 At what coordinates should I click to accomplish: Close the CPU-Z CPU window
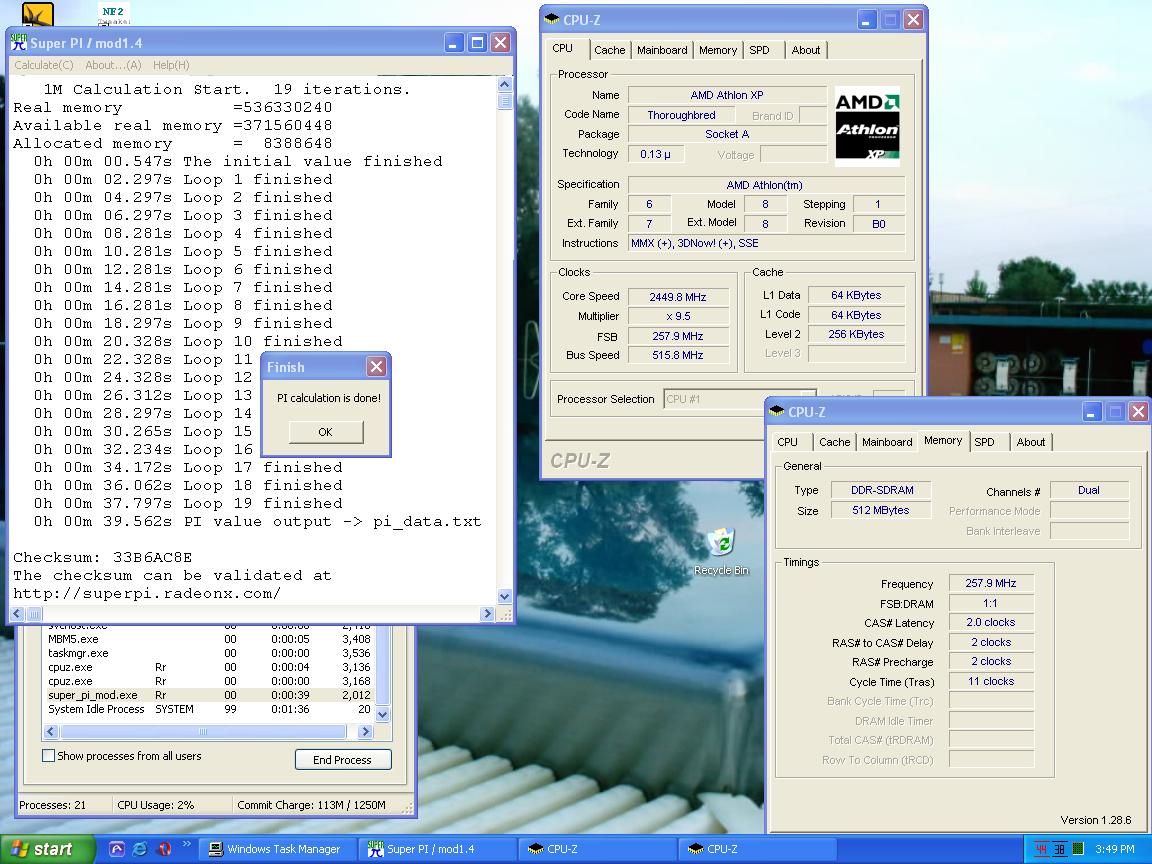913,20
